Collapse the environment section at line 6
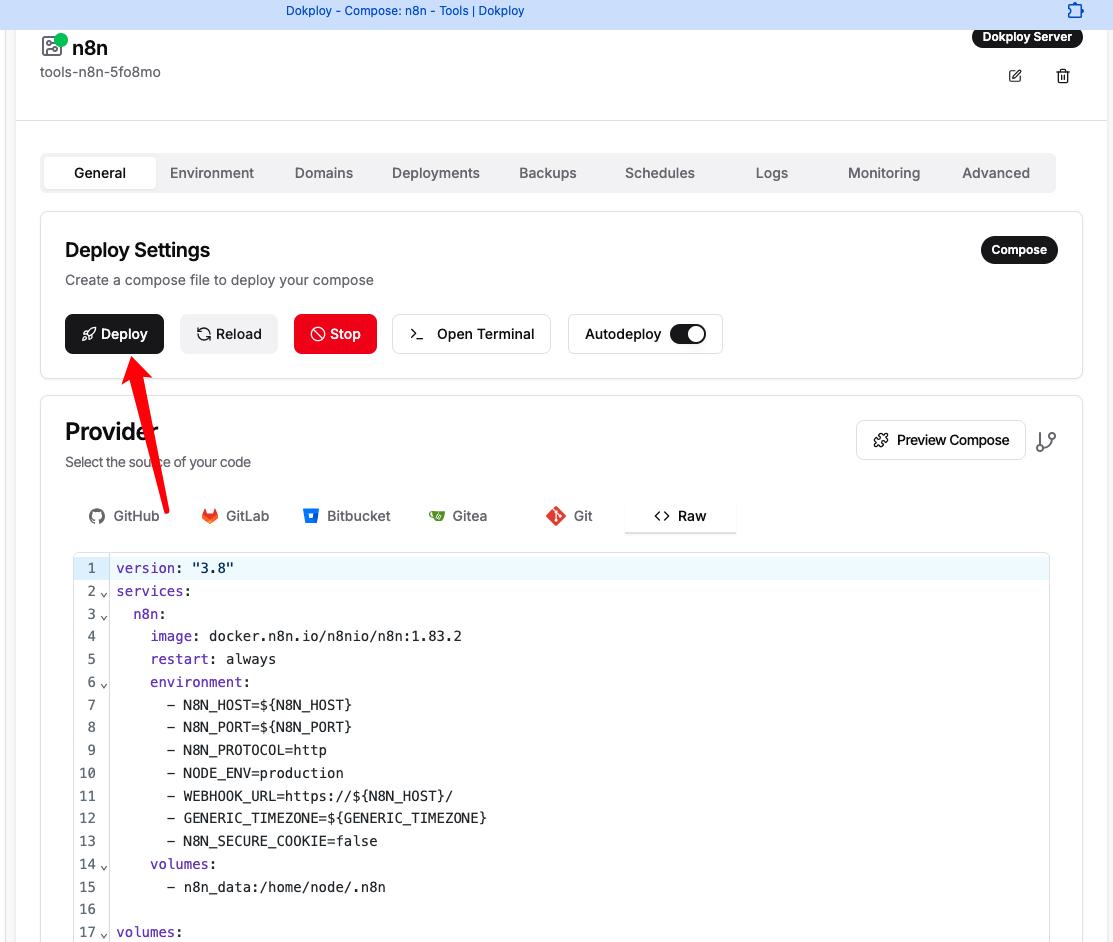This screenshot has height=942, width=1113. pos(104,684)
